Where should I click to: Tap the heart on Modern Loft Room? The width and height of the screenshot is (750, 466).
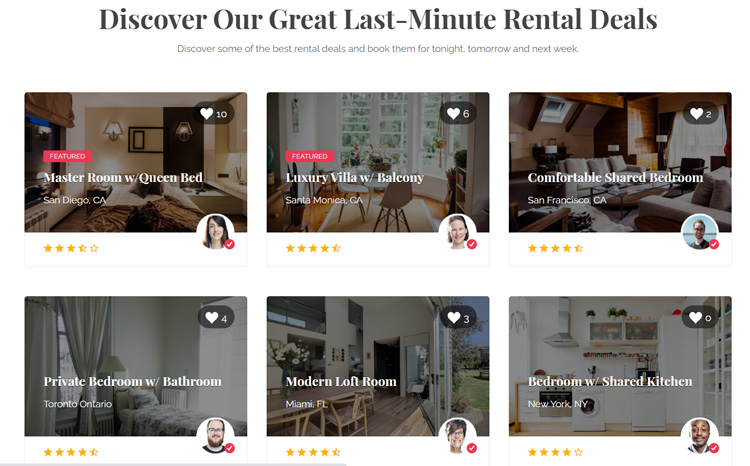point(453,317)
